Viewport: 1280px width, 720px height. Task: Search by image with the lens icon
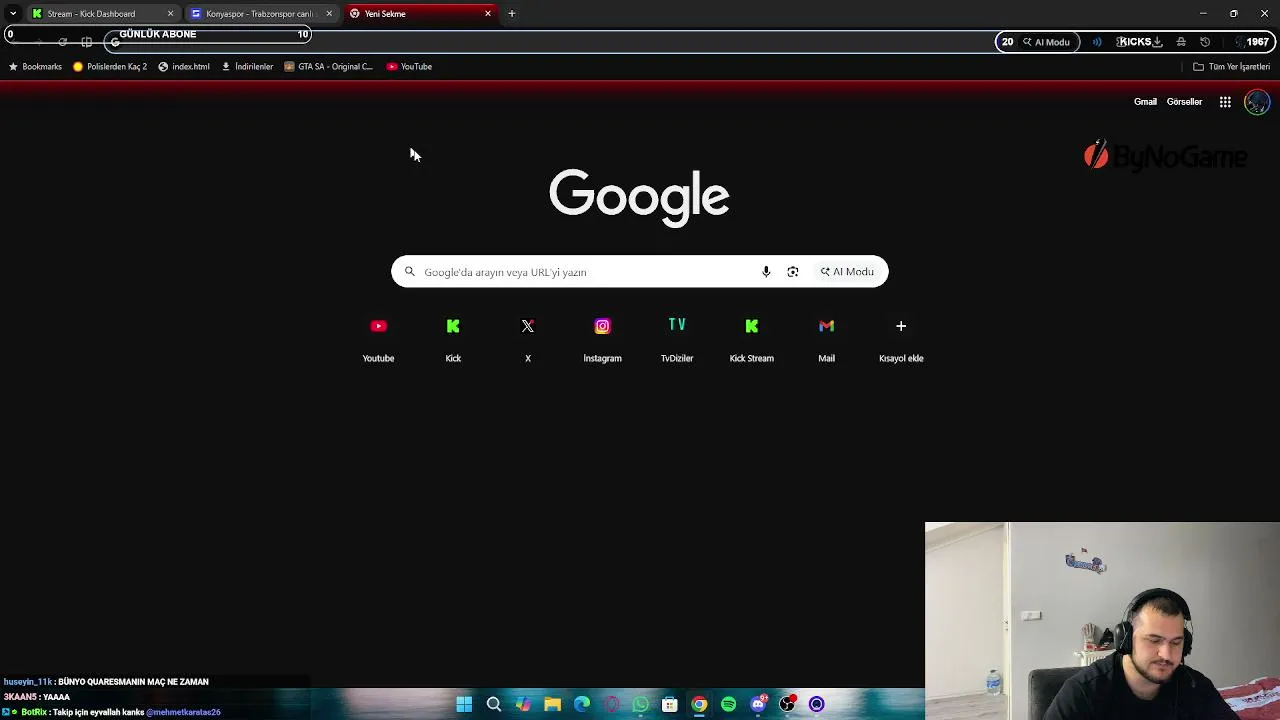coord(793,272)
